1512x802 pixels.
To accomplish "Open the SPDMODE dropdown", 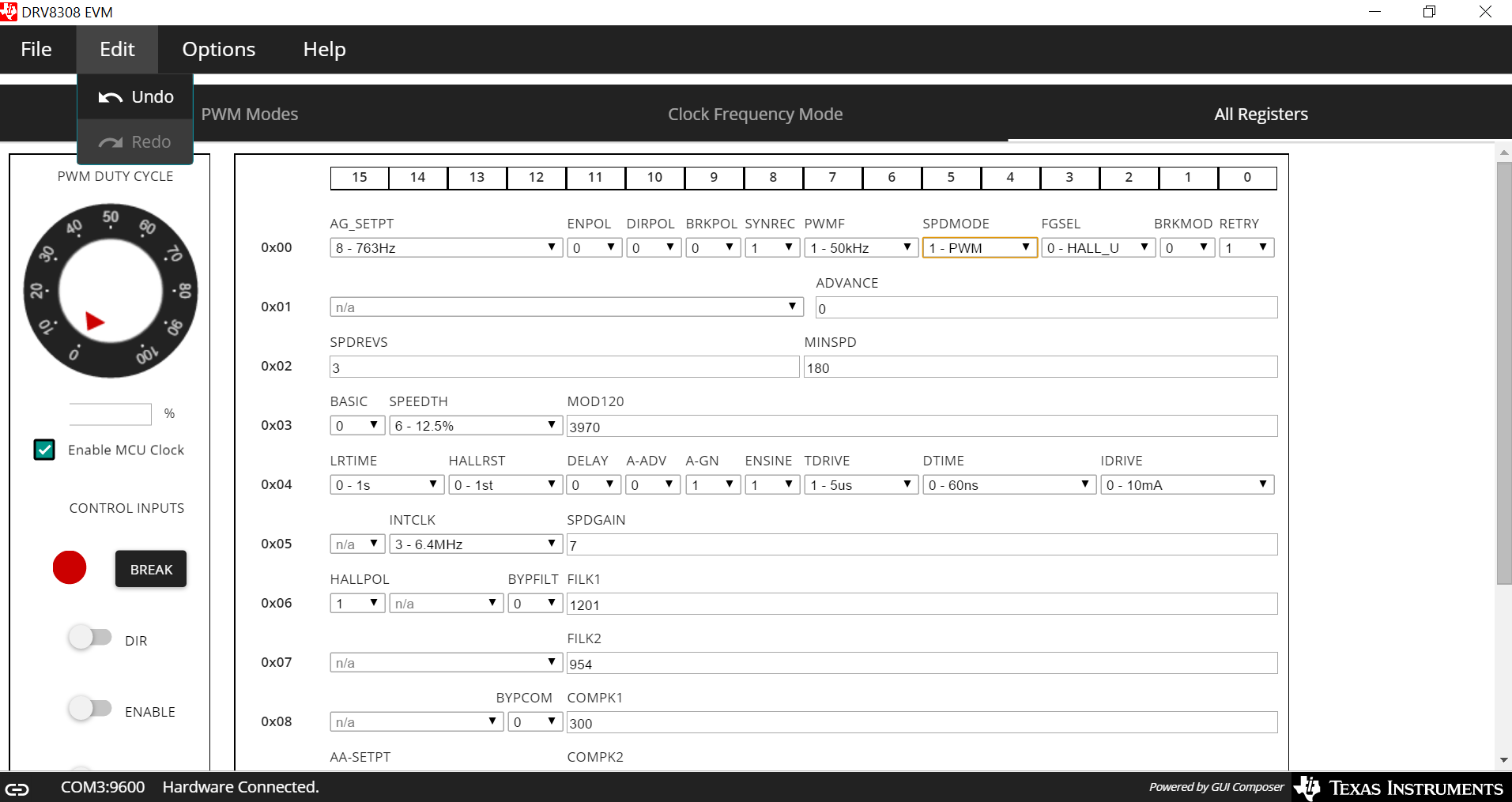I will pos(979,247).
